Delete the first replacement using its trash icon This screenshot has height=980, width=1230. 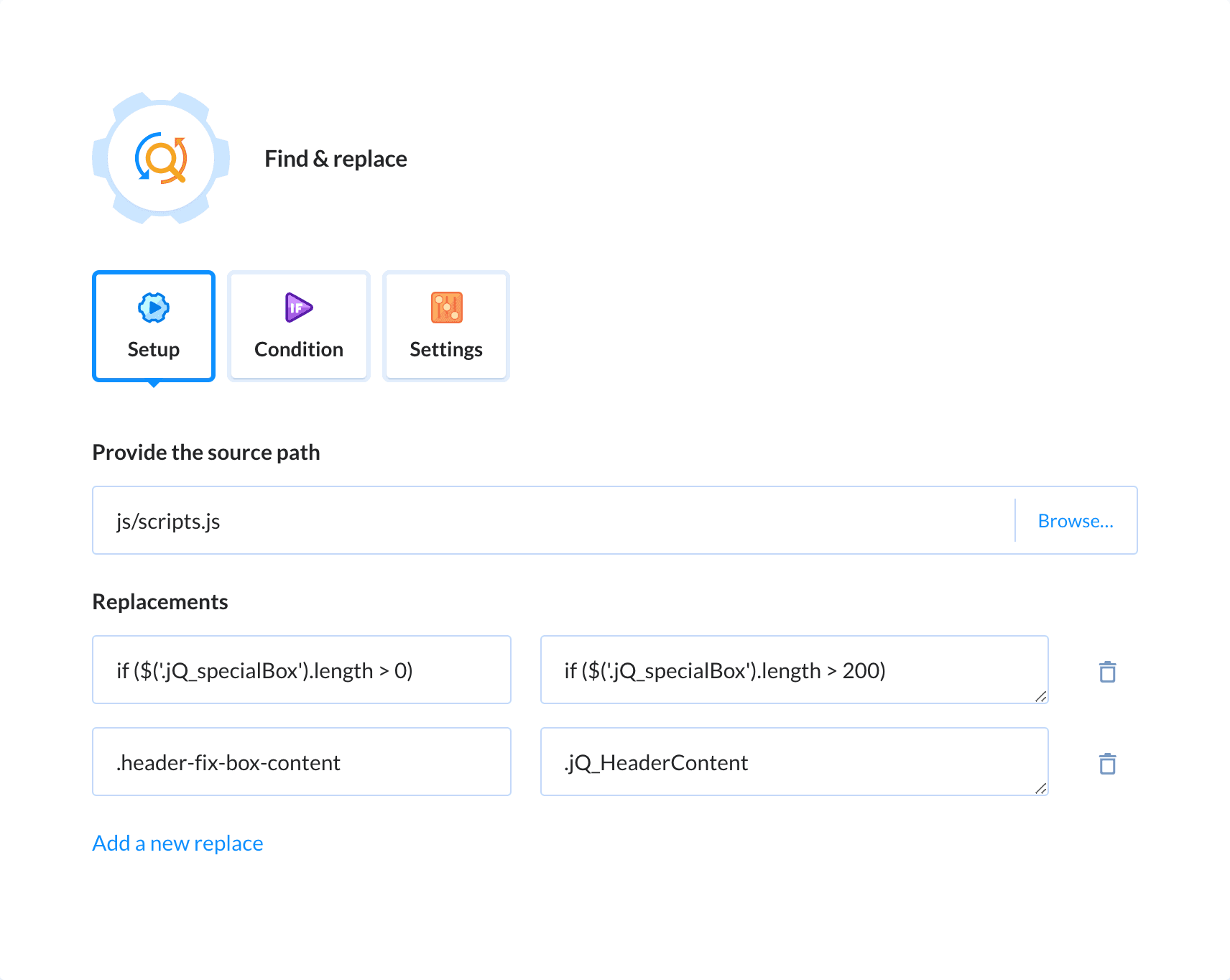1107,671
